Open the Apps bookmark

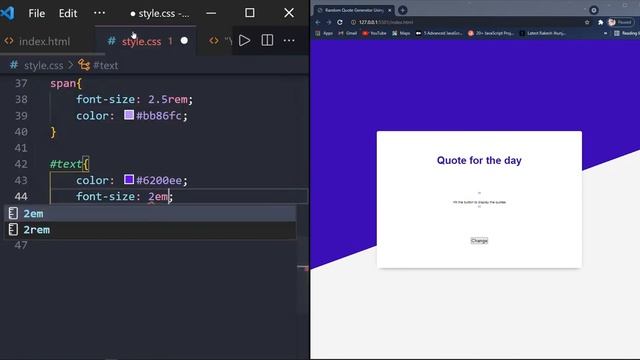[x=324, y=33]
